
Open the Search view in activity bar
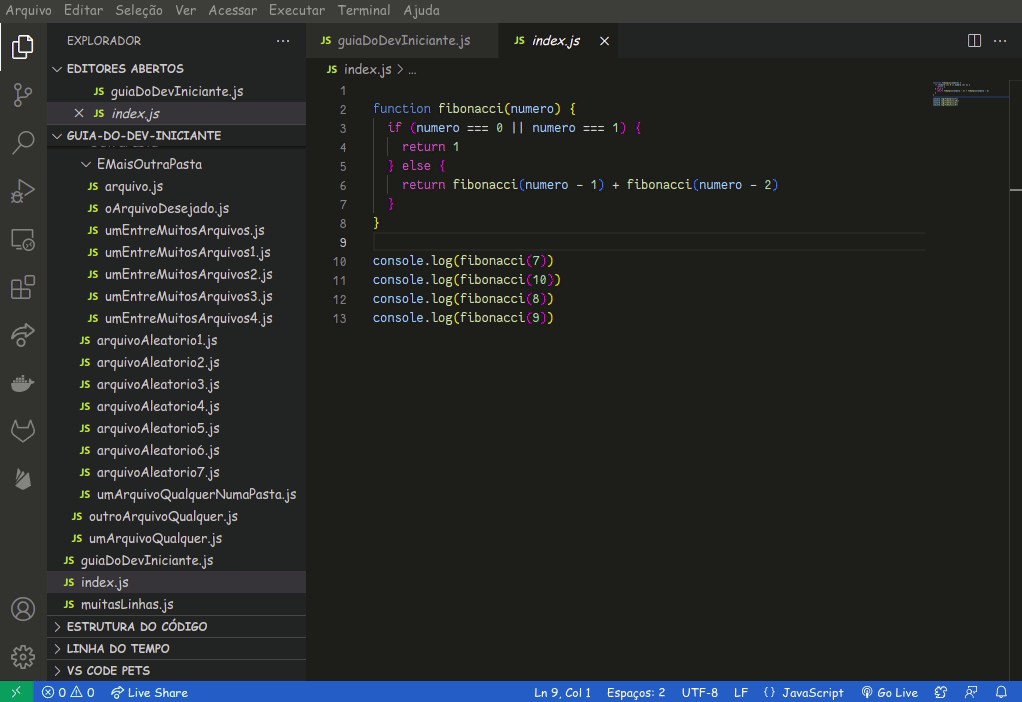click(23, 143)
